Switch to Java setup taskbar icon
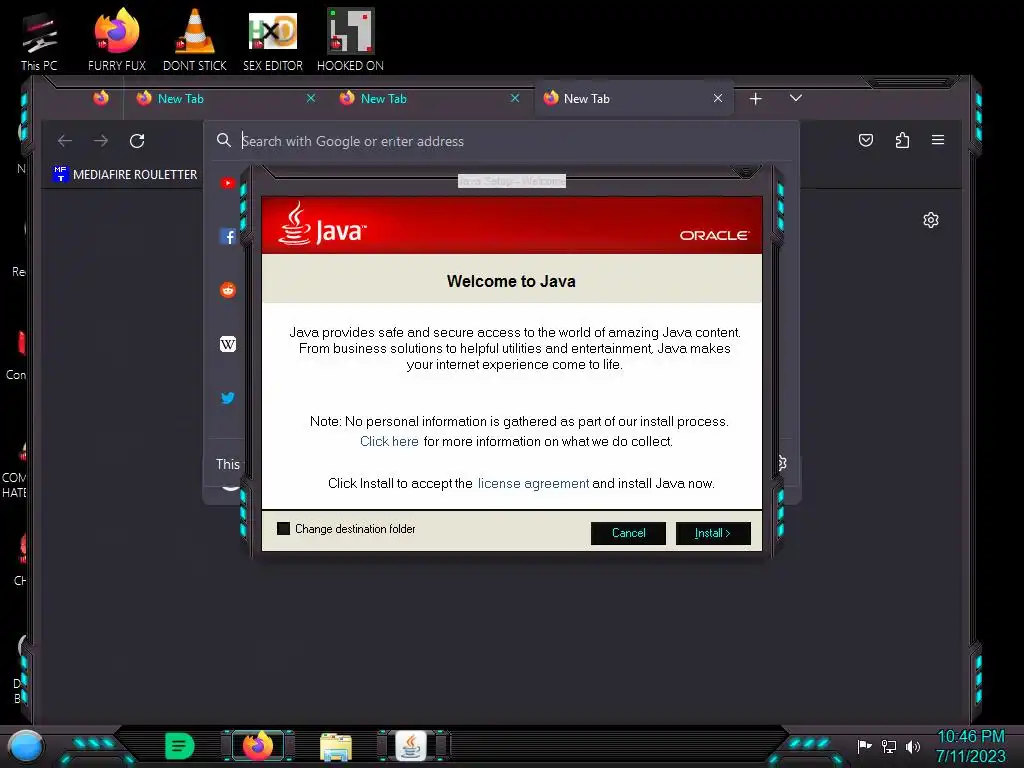Image resolution: width=1024 pixels, height=768 pixels. (x=413, y=746)
